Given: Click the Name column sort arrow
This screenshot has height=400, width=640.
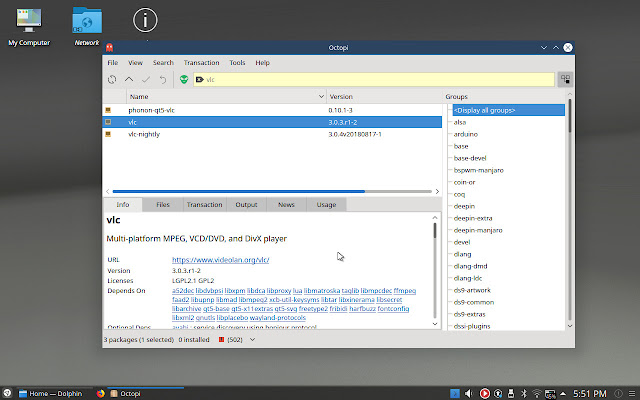Looking at the screenshot, I should point(321,97).
